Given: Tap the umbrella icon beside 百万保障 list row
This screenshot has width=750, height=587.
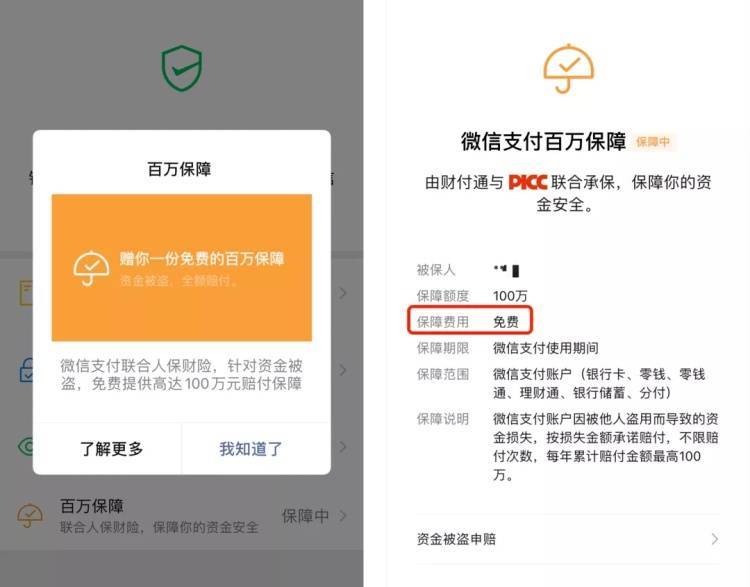Looking at the screenshot, I should tap(30, 515).
